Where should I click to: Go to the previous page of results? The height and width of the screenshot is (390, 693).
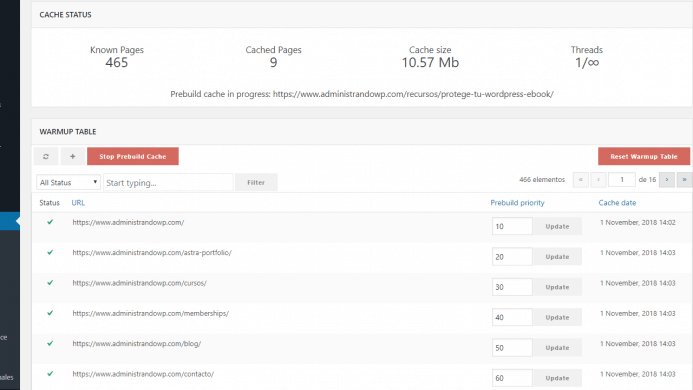tap(598, 180)
